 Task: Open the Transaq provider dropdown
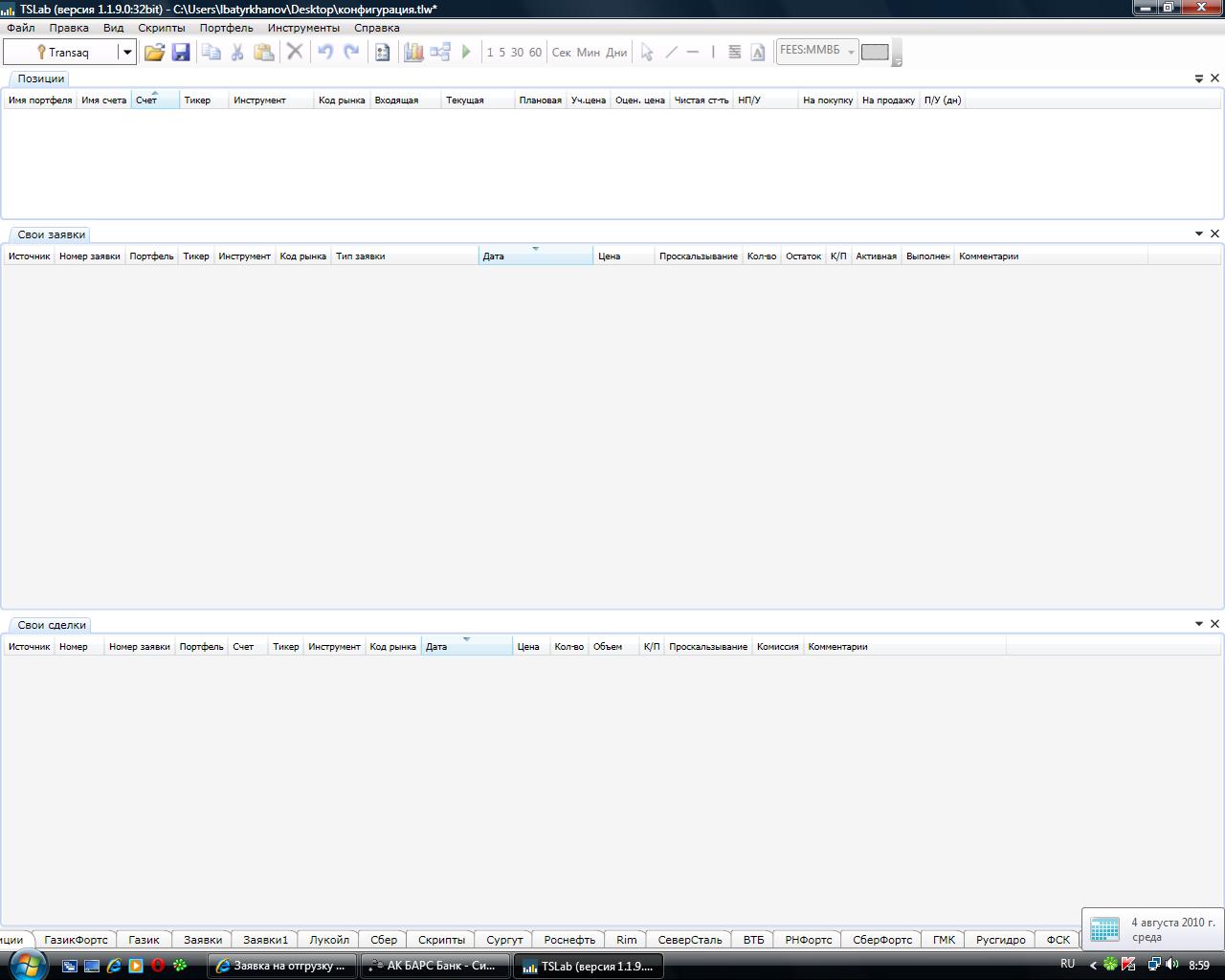tap(126, 52)
